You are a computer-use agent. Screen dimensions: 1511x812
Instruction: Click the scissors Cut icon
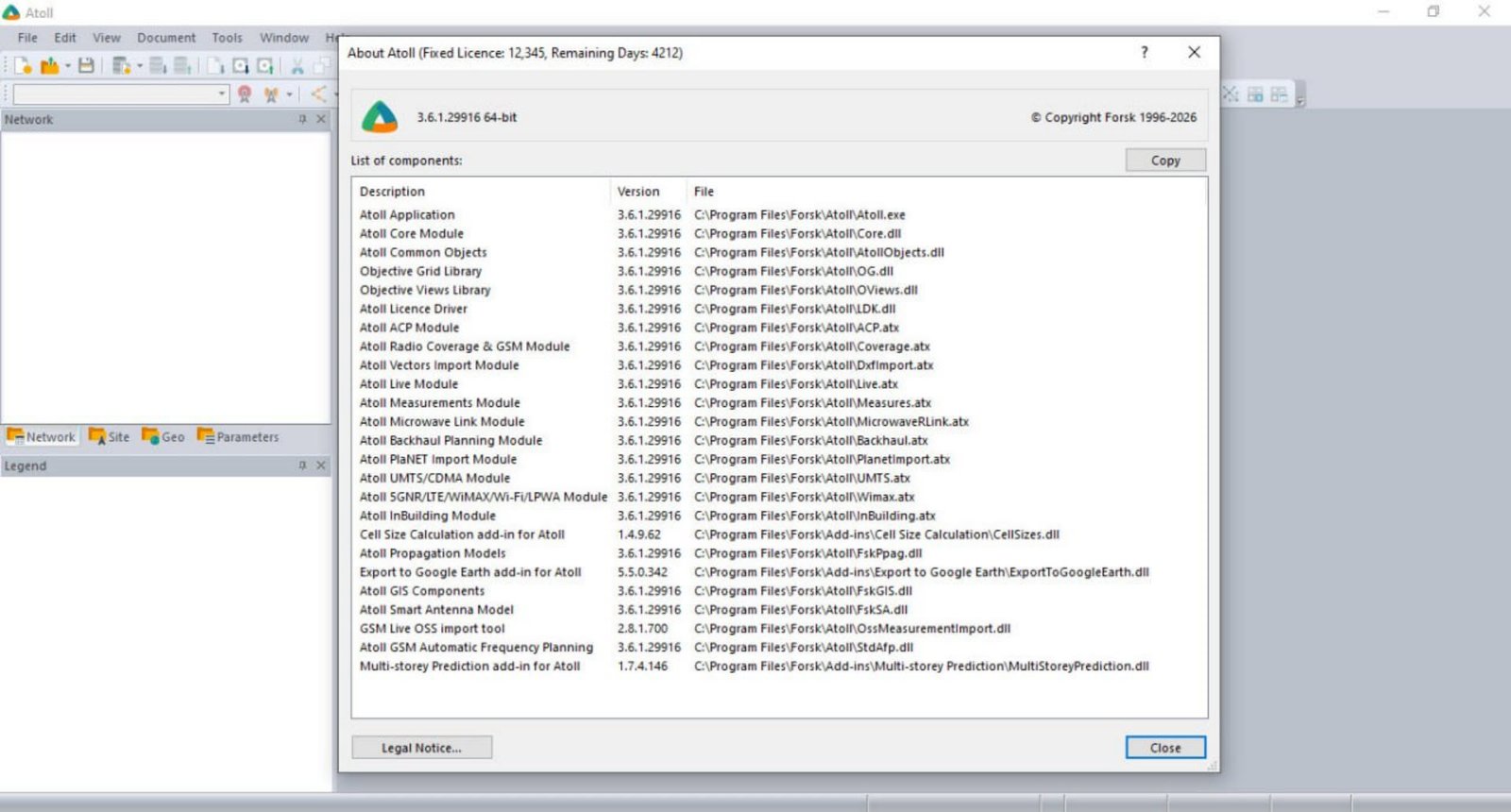(297, 65)
